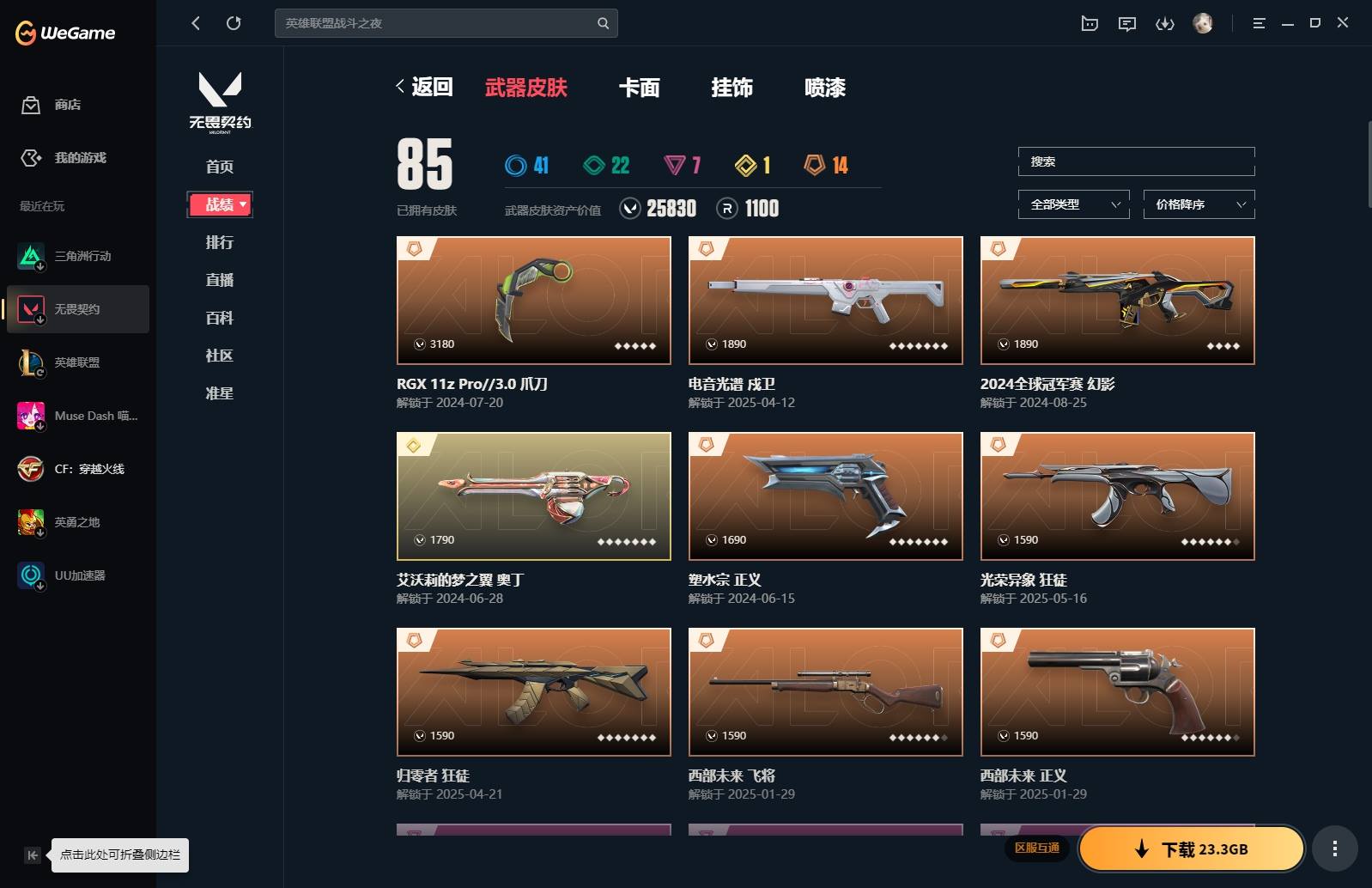Click the user avatar in the top bar
Image resolution: width=1372 pixels, height=888 pixels.
pos(1203,23)
